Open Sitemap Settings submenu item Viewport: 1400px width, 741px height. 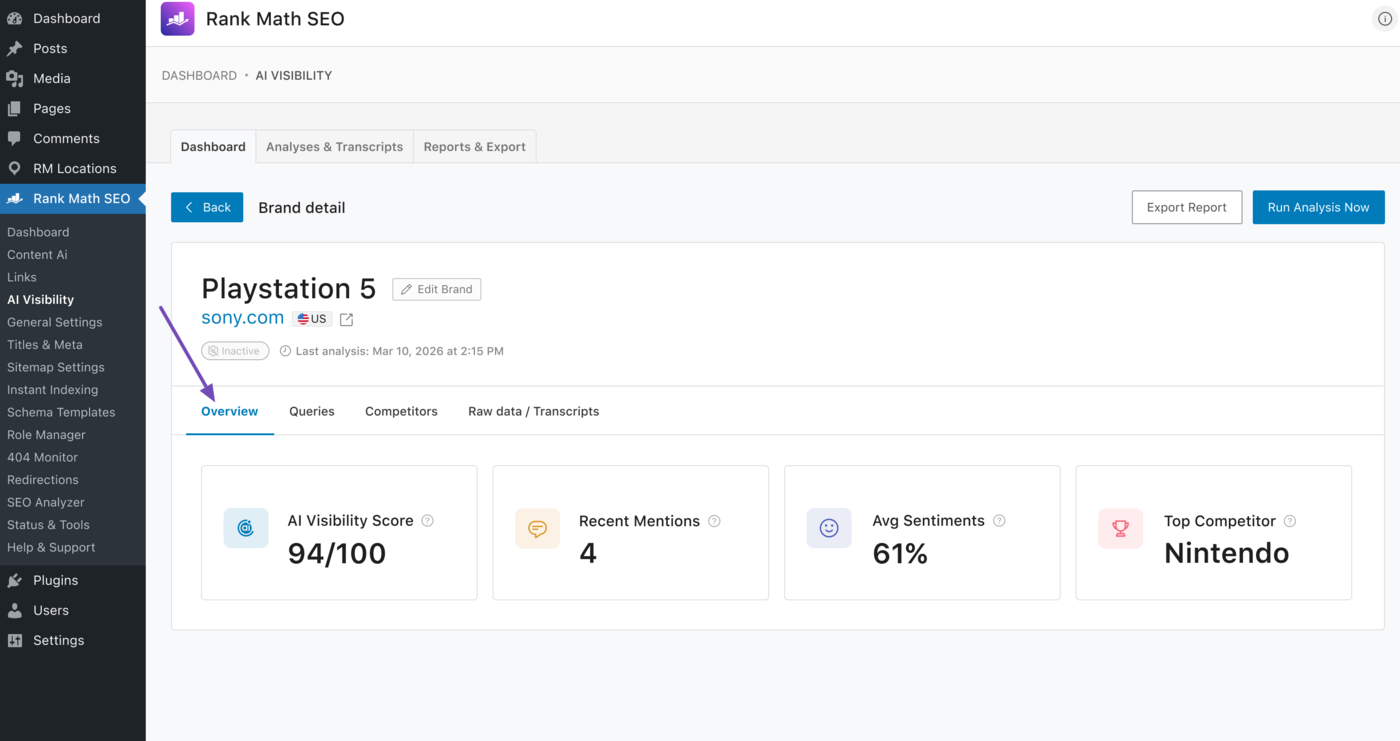55,367
